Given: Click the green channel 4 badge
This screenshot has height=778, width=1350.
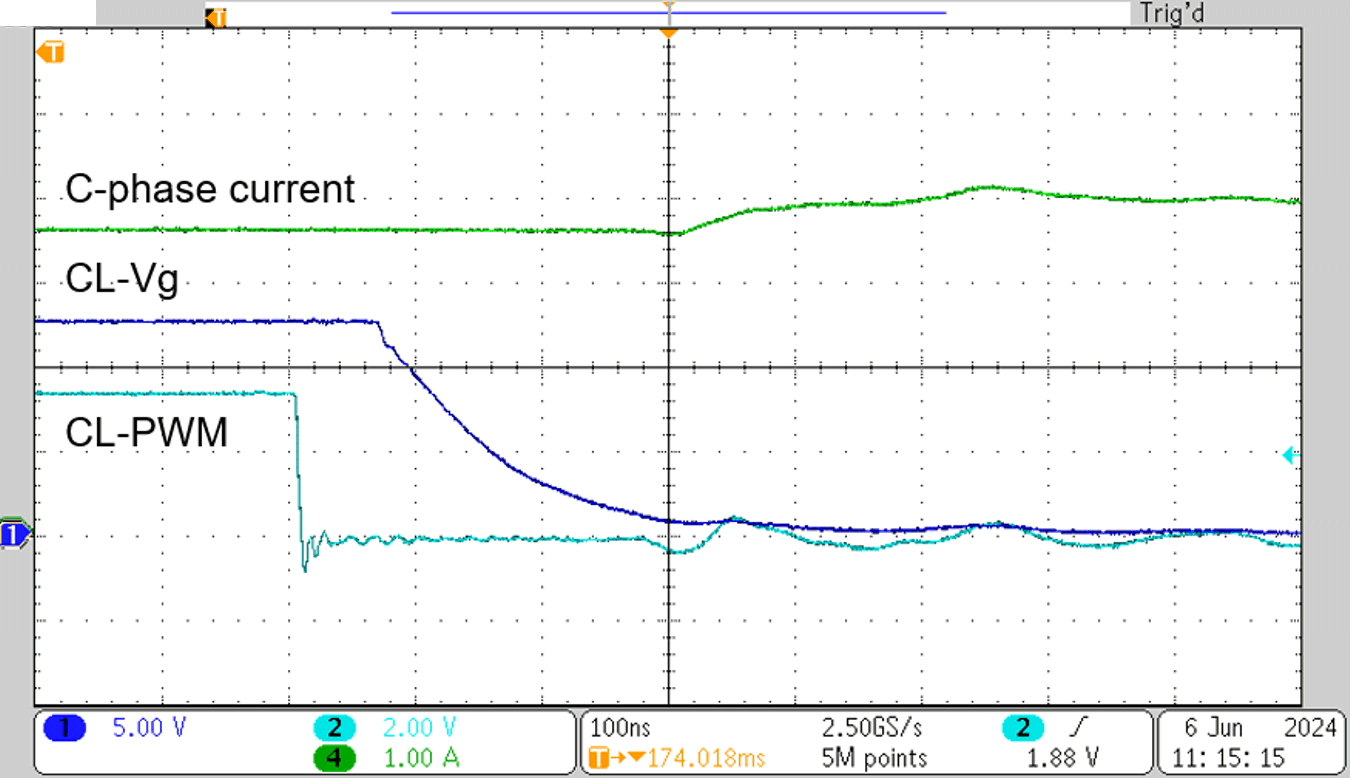Looking at the screenshot, I should pos(334,758).
